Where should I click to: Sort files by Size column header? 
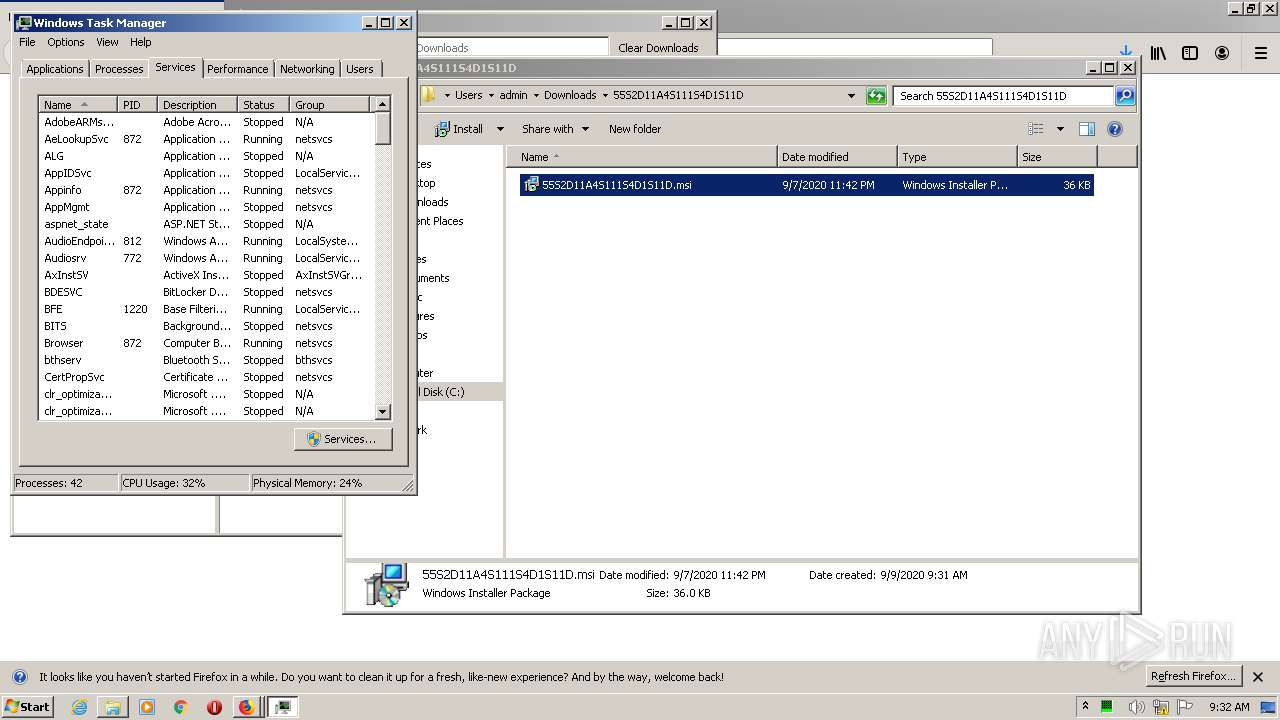click(1057, 157)
